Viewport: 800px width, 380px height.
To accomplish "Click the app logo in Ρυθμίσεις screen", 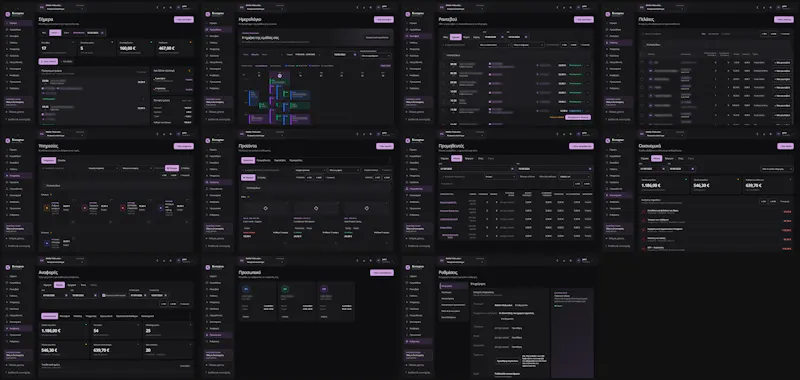I will click(408, 268).
